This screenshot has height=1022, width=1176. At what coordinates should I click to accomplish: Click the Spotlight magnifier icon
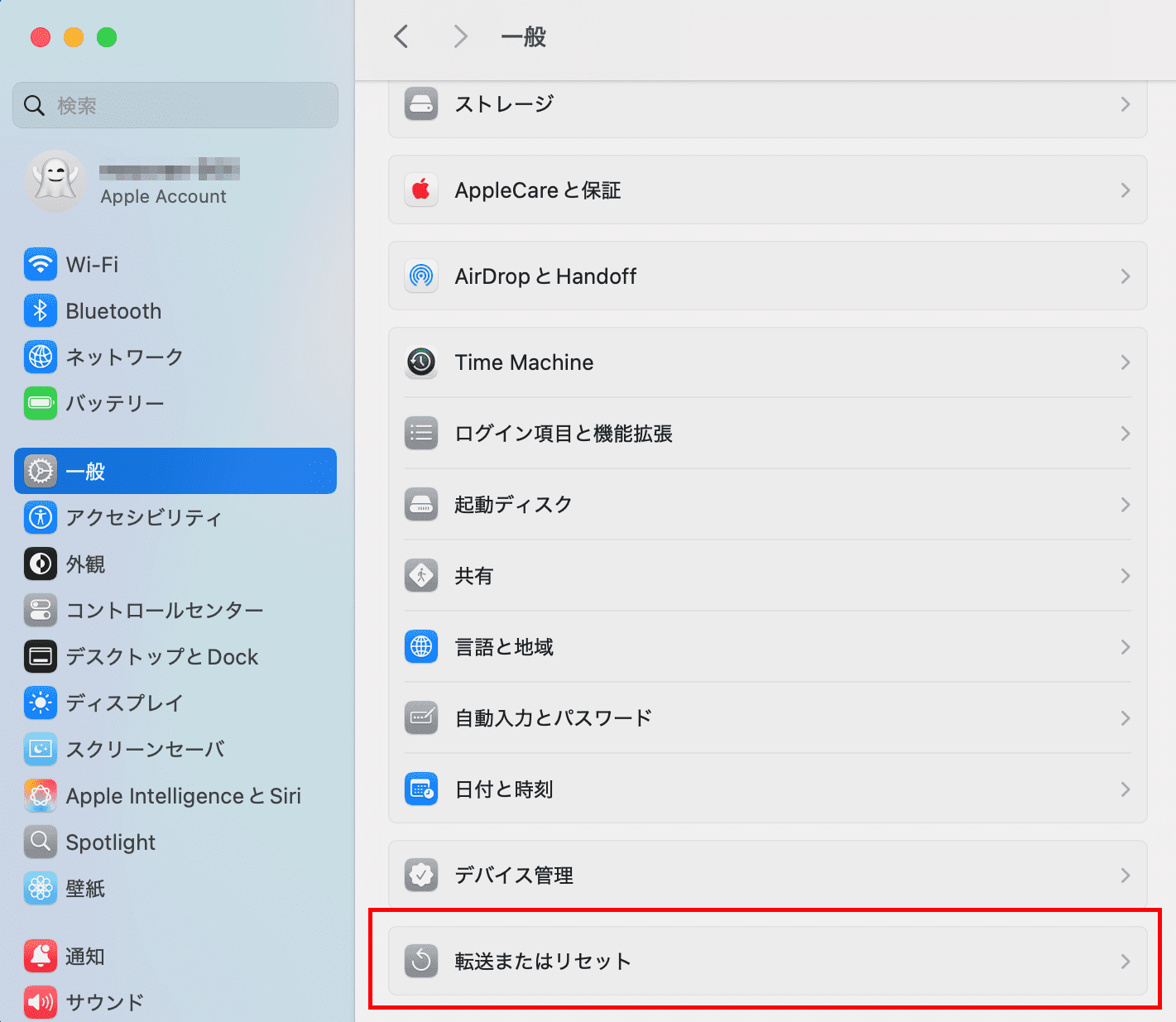(41, 842)
